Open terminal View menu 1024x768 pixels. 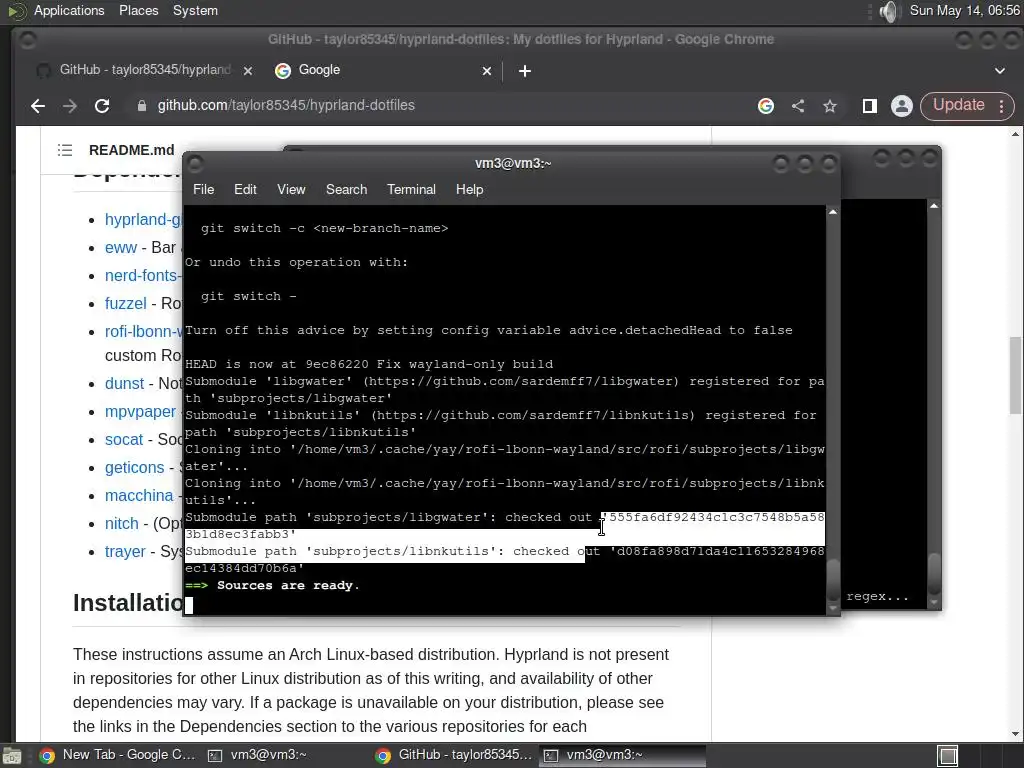pyautogui.click(x=291, y=189)
